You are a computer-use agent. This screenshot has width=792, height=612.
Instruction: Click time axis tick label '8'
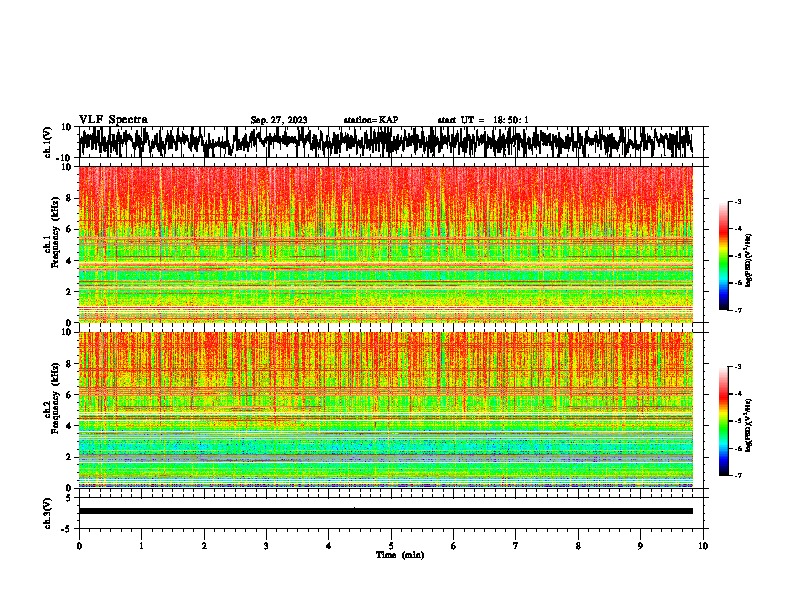578,546
